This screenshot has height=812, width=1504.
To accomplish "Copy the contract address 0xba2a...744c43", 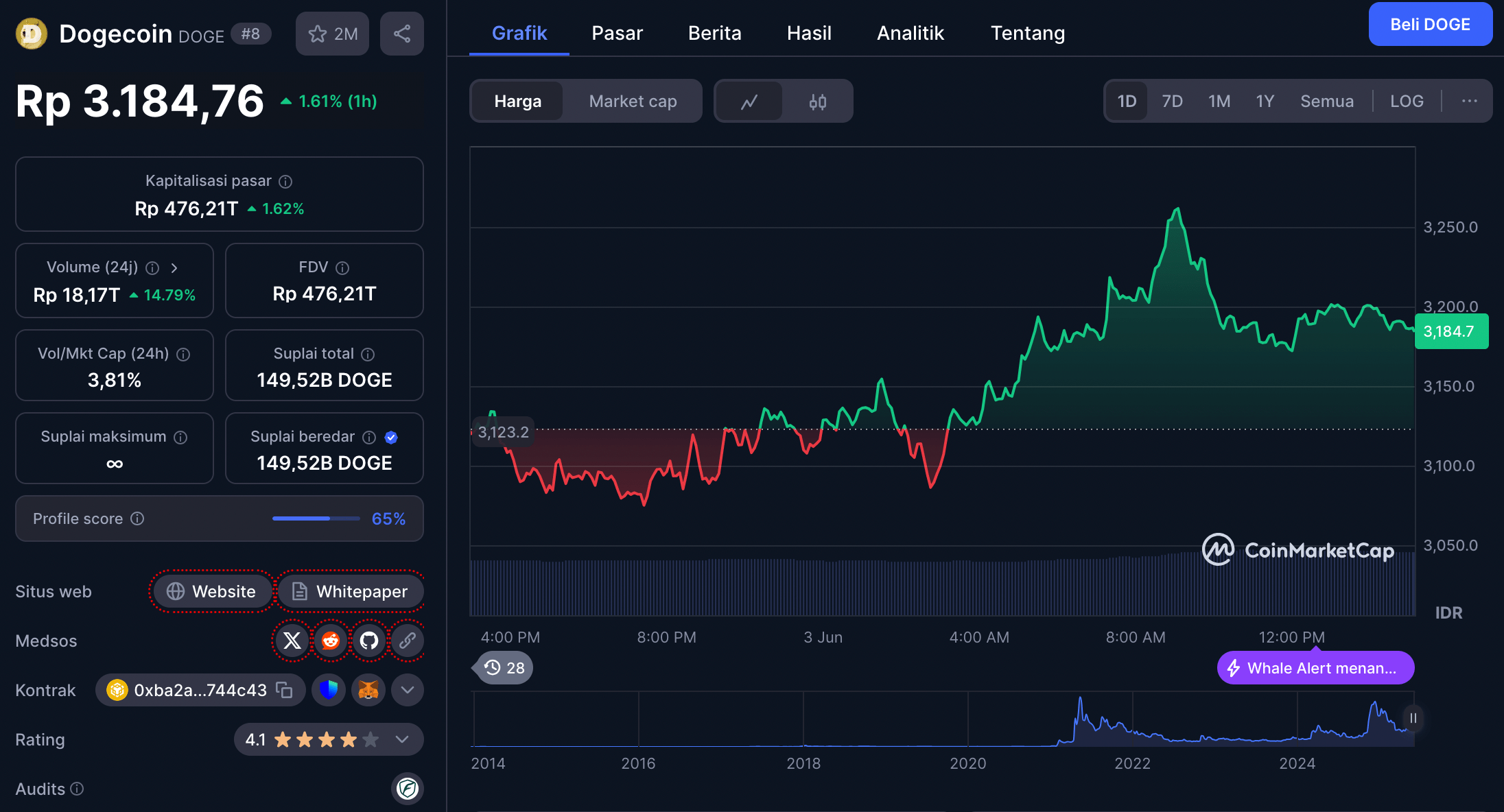I will click(284, 690).
